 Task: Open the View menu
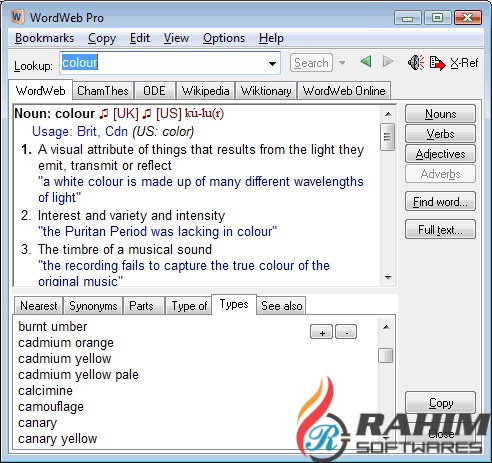(176, 38)
